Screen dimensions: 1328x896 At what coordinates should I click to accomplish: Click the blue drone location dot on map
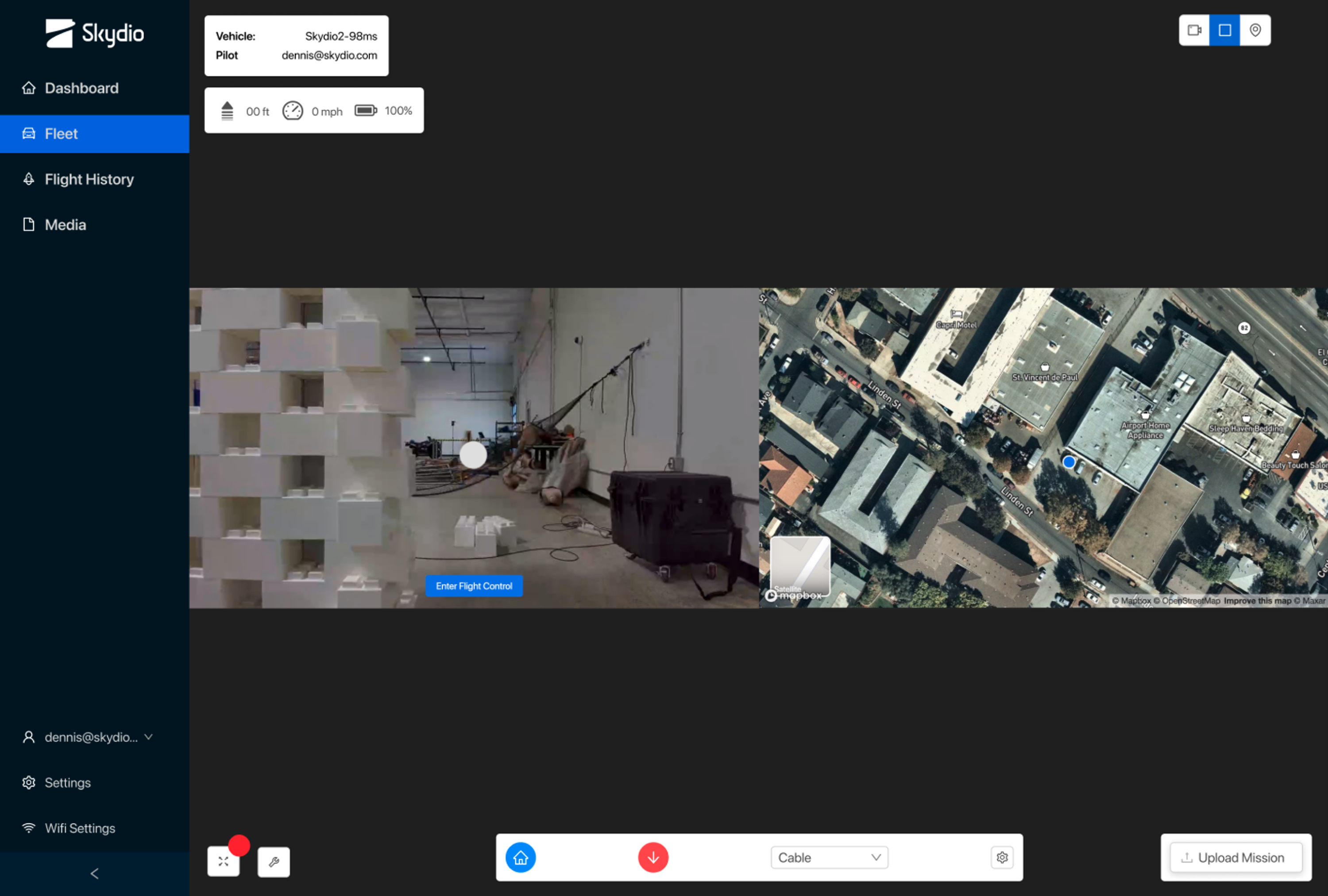(x=1069, y=462)
